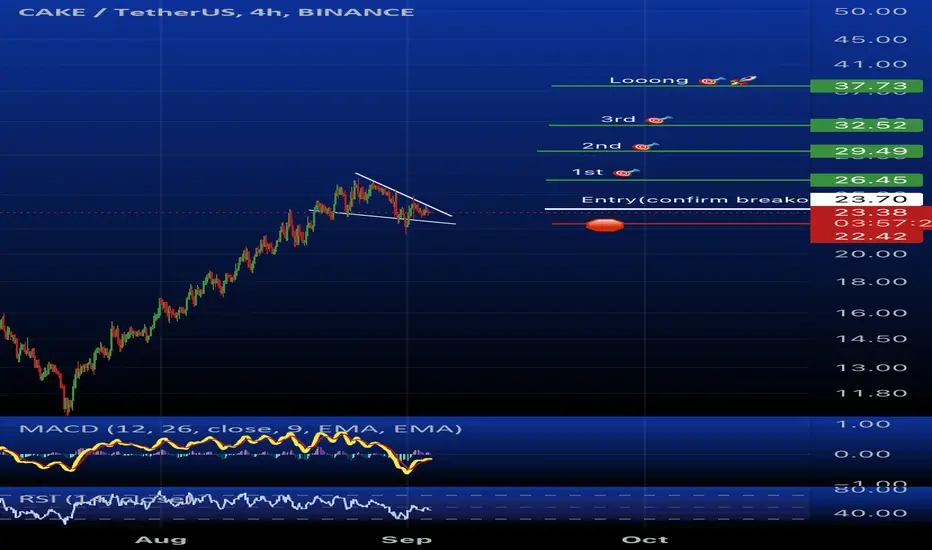Select the 26.45 green price label
Image resolution: width=932 pixels, height=550 pixels.
tap(867, 180)
